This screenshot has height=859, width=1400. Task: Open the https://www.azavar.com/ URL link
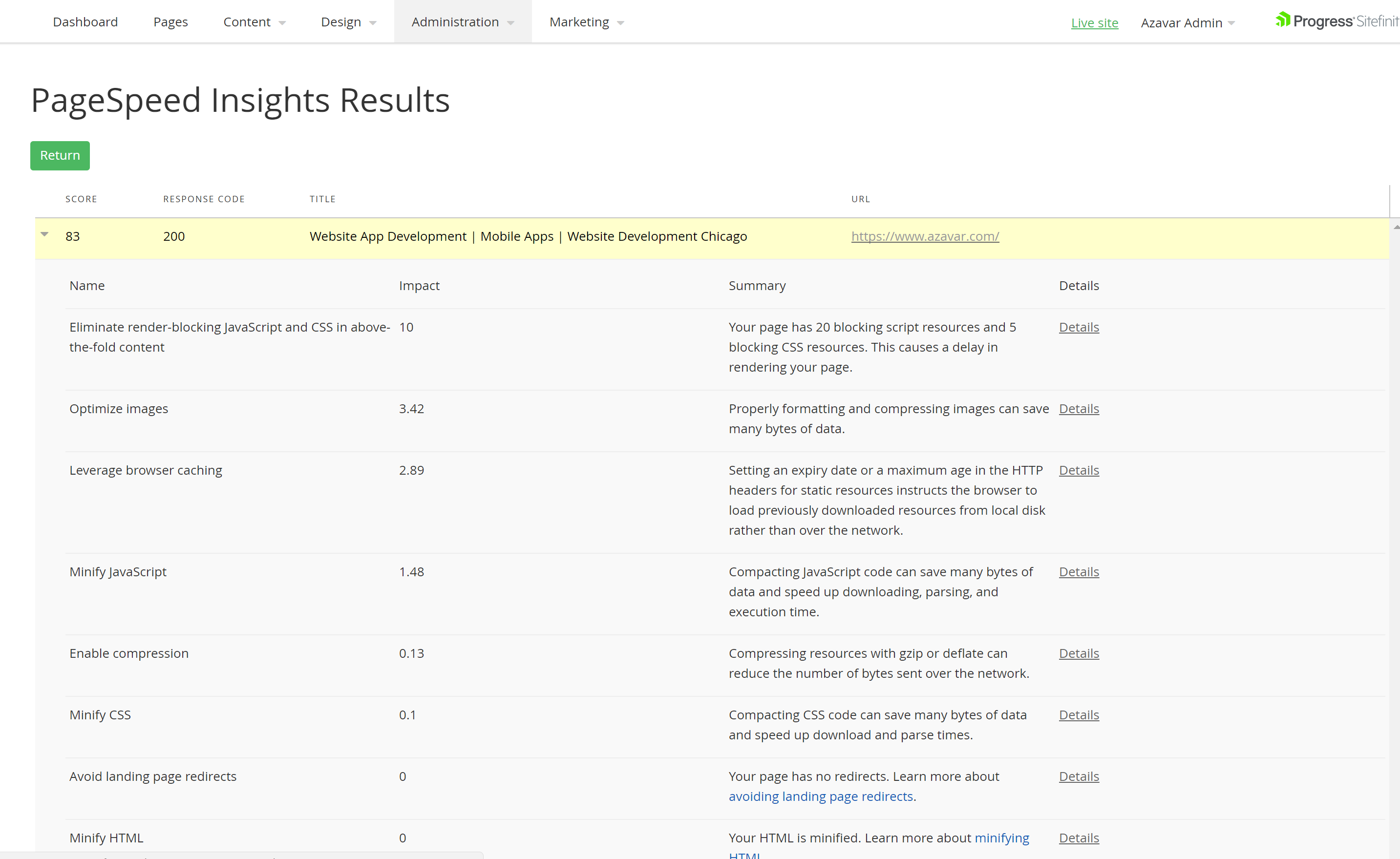point(925,236)
